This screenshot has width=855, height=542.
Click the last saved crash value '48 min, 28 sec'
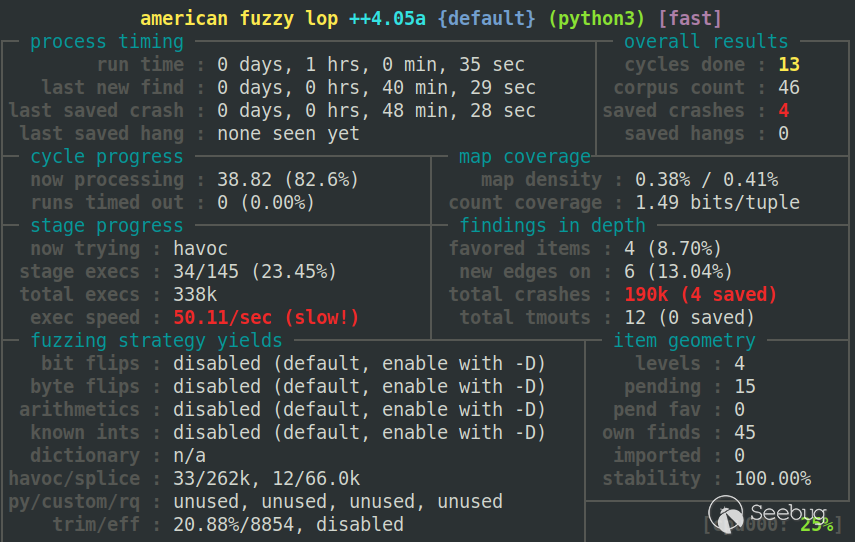coord(459,110)
